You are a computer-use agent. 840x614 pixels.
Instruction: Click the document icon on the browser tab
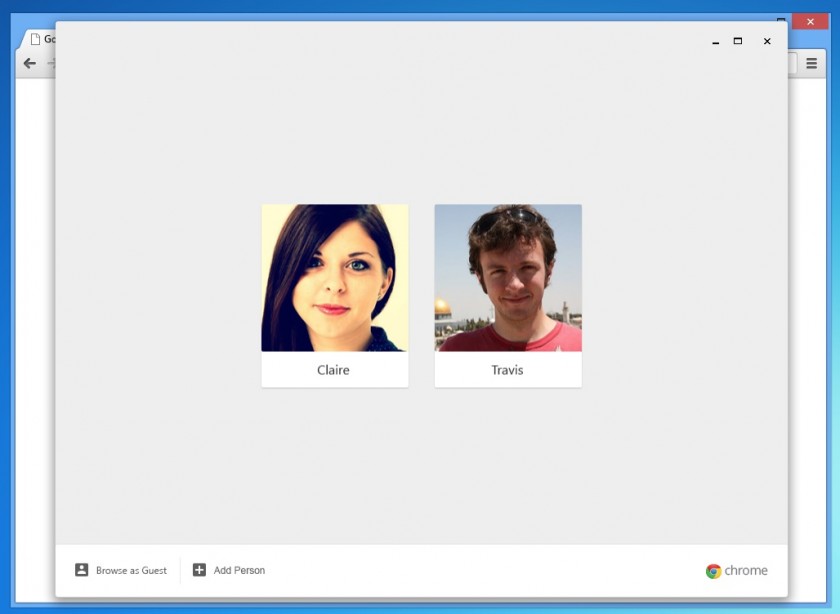34,39
